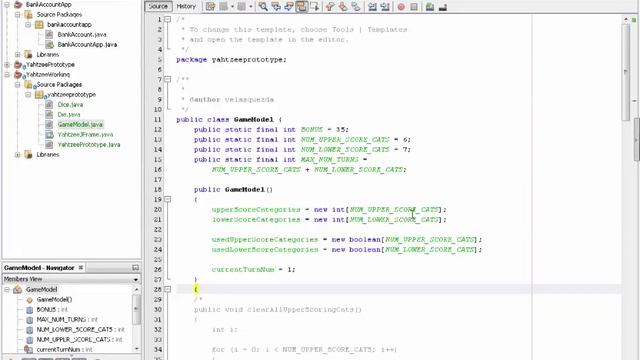The height and width of the screenshot is (360, 640).
Task: Click Find Previous Occurrence icon
Action: (276, 7)
